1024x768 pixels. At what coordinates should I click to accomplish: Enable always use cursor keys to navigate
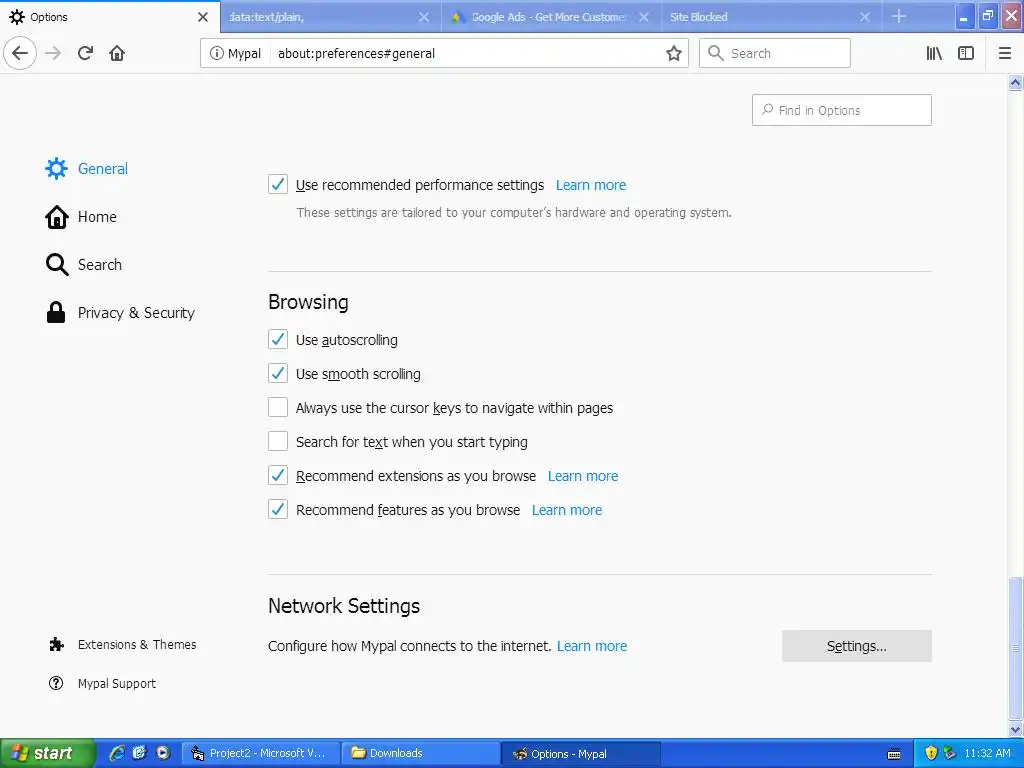pos(278,407)
